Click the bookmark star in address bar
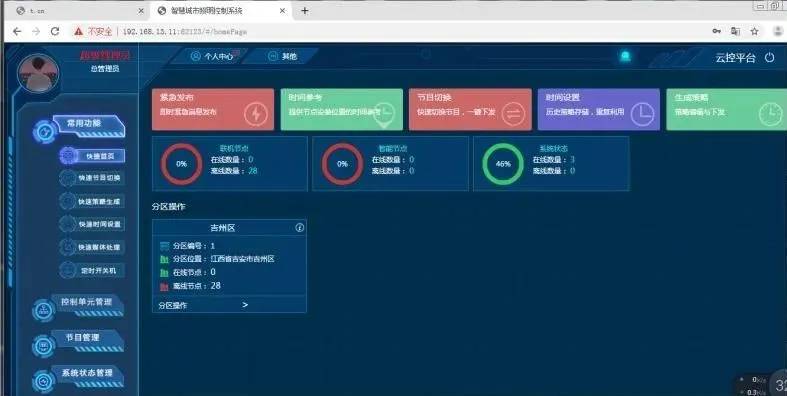This screenshot has width=787, height=396. pyautogui.click(x=754, y=31)
